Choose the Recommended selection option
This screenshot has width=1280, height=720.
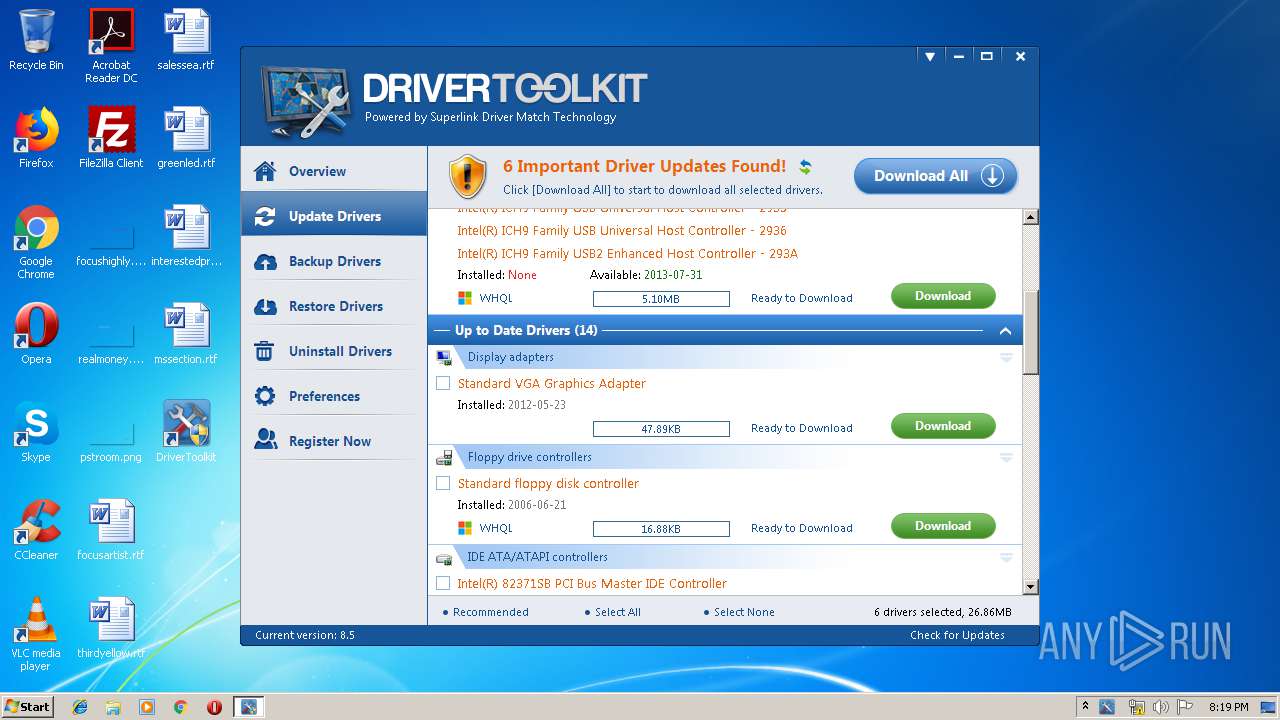point(485,612)
